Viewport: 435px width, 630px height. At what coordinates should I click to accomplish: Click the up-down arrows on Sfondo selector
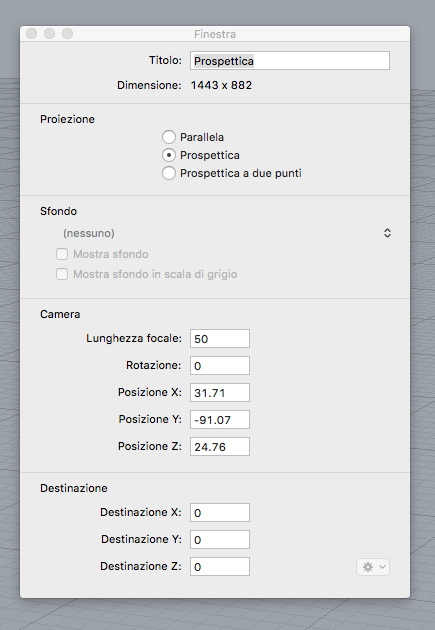(x=387, y=233)
